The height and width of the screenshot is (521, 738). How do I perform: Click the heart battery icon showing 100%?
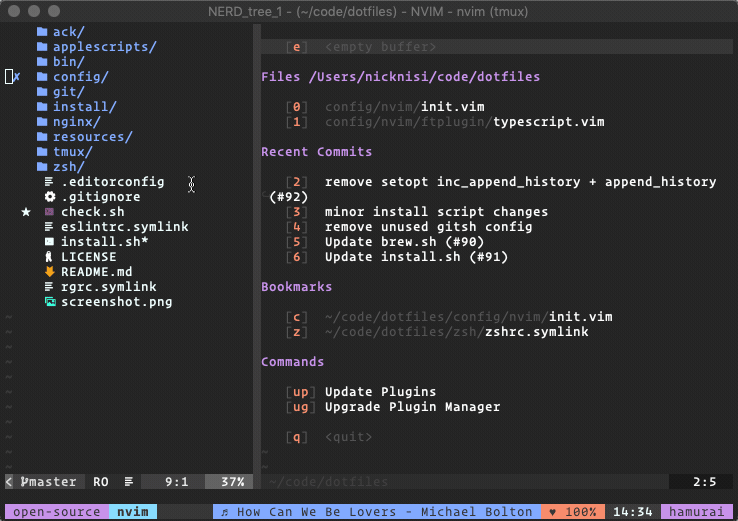[552, 512]
